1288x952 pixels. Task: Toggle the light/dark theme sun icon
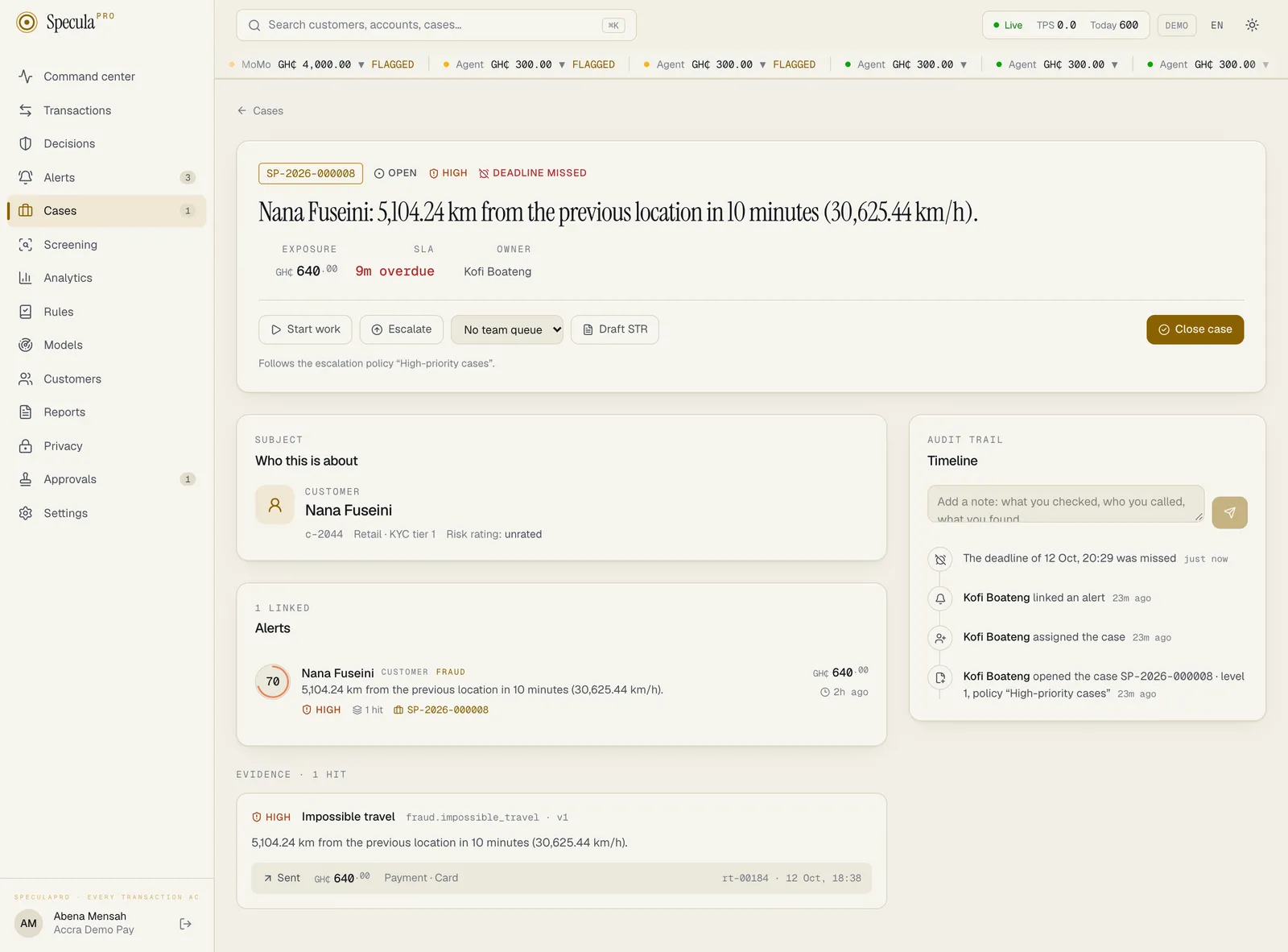point(1252,25)
